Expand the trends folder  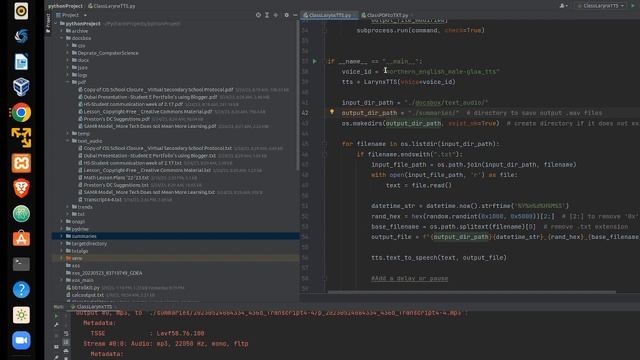pos(68,207)
